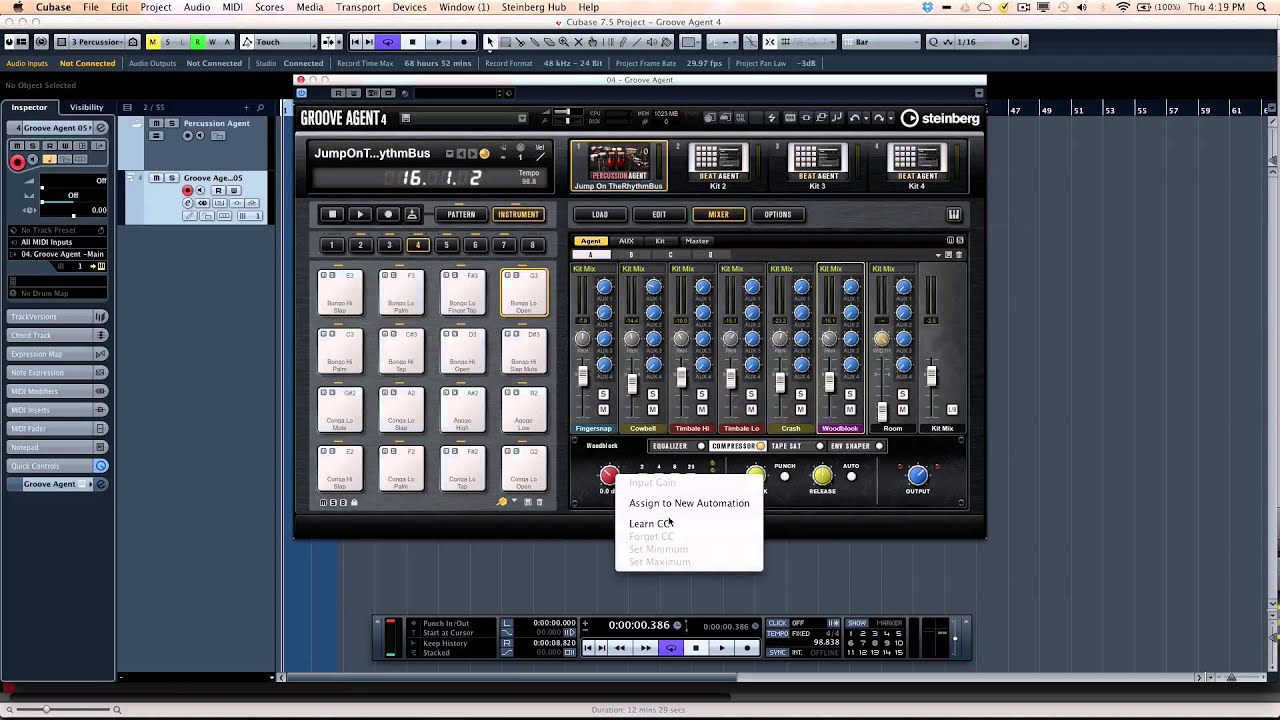Click the PATTERN button

tap(461, 214)
